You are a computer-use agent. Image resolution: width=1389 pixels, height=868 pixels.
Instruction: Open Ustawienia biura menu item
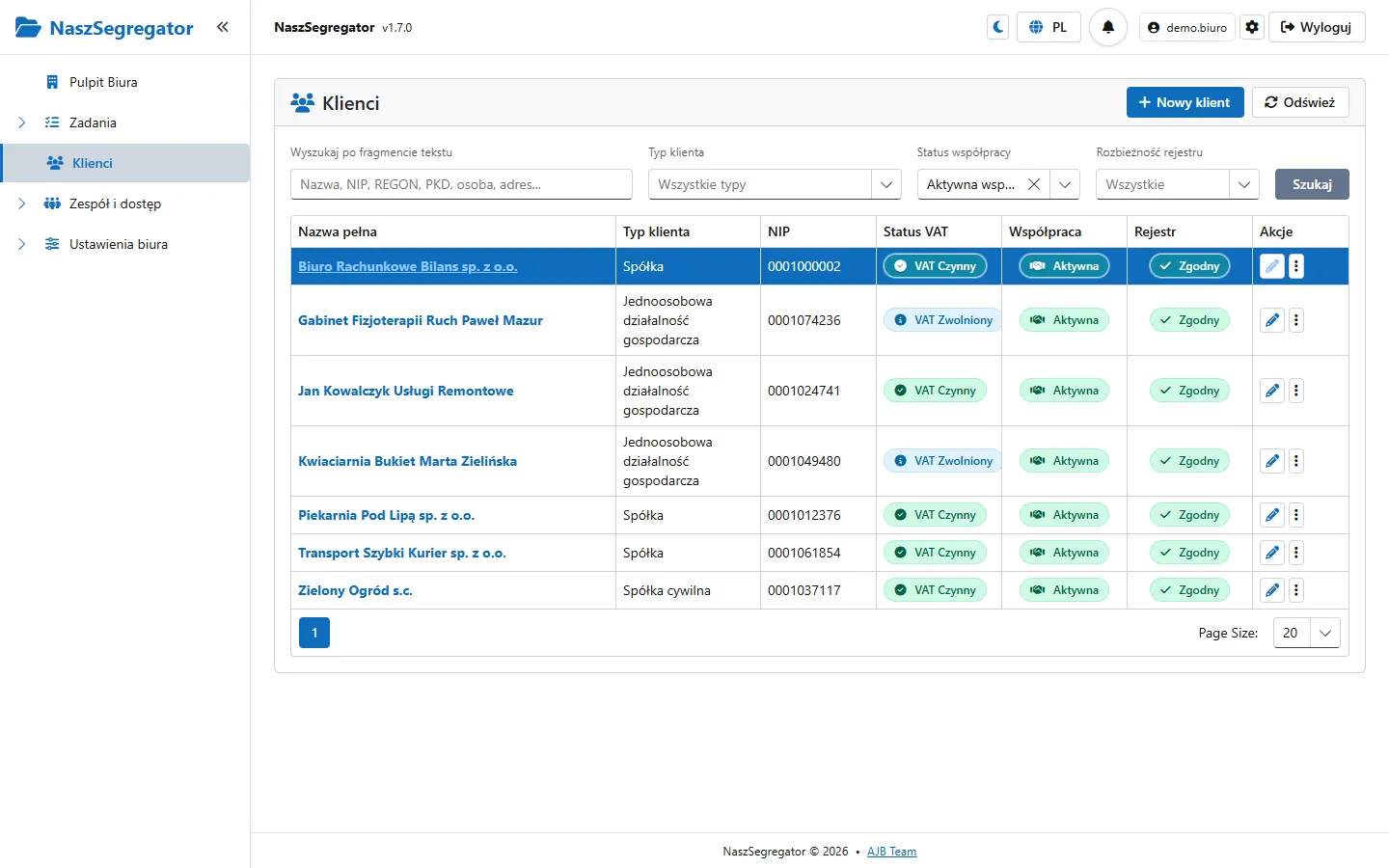coord(119,244)
